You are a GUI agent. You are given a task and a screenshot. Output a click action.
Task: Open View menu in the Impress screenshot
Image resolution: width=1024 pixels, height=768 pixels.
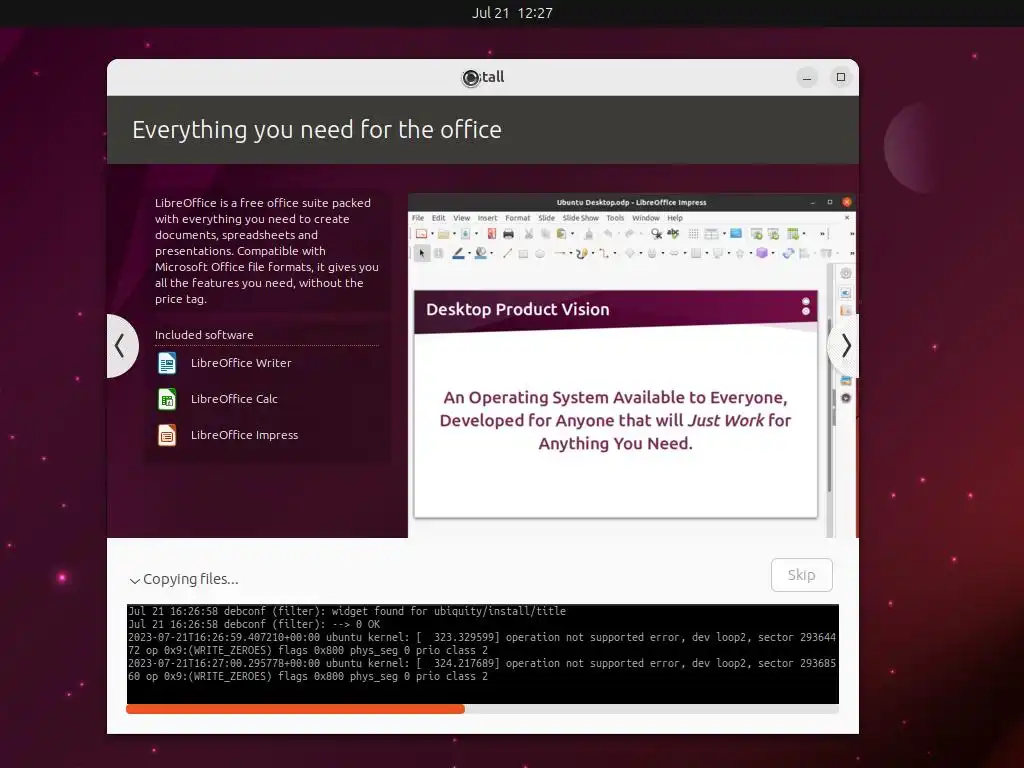(462, 218)
